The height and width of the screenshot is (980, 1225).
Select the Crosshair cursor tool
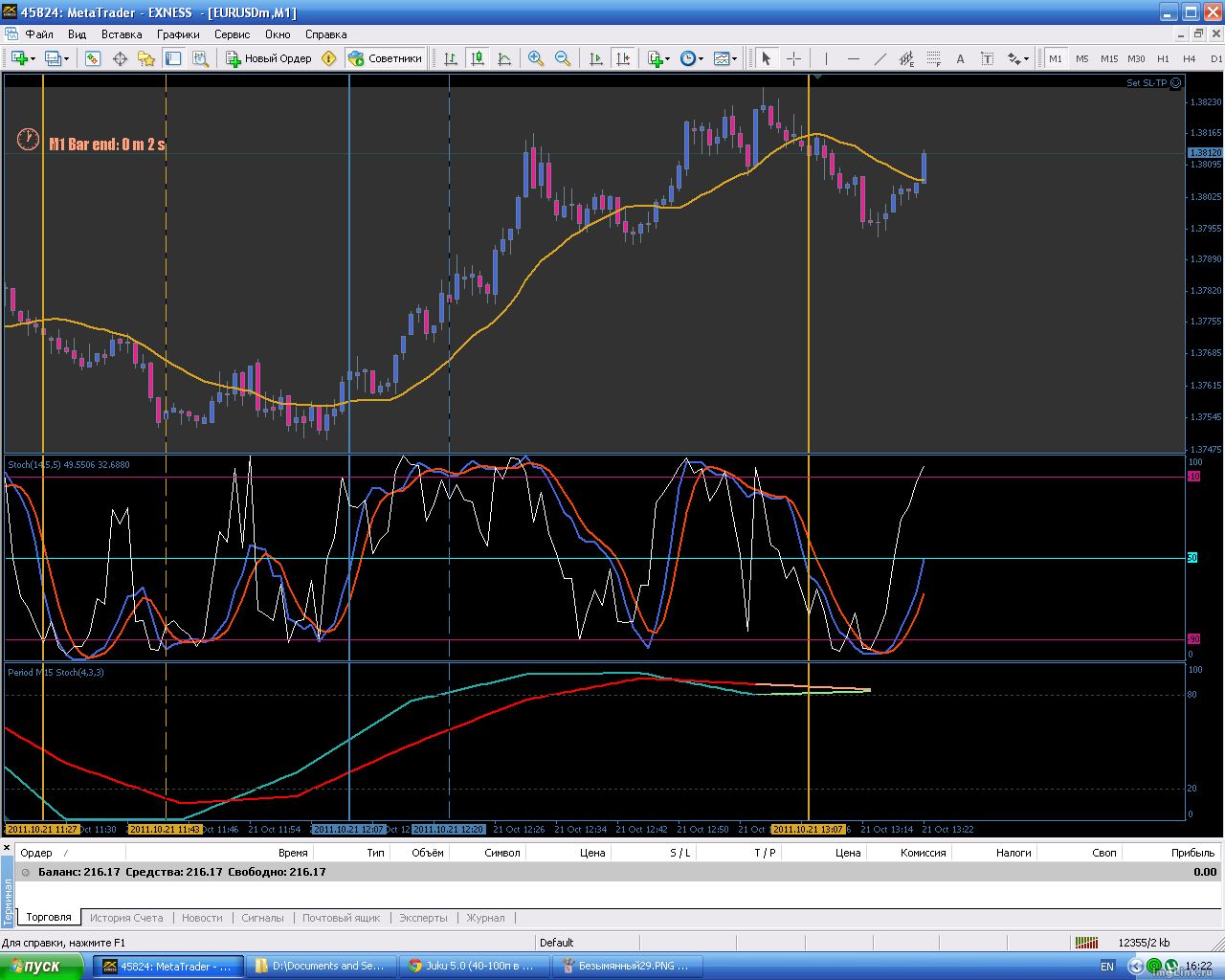[x=793, y=58]
